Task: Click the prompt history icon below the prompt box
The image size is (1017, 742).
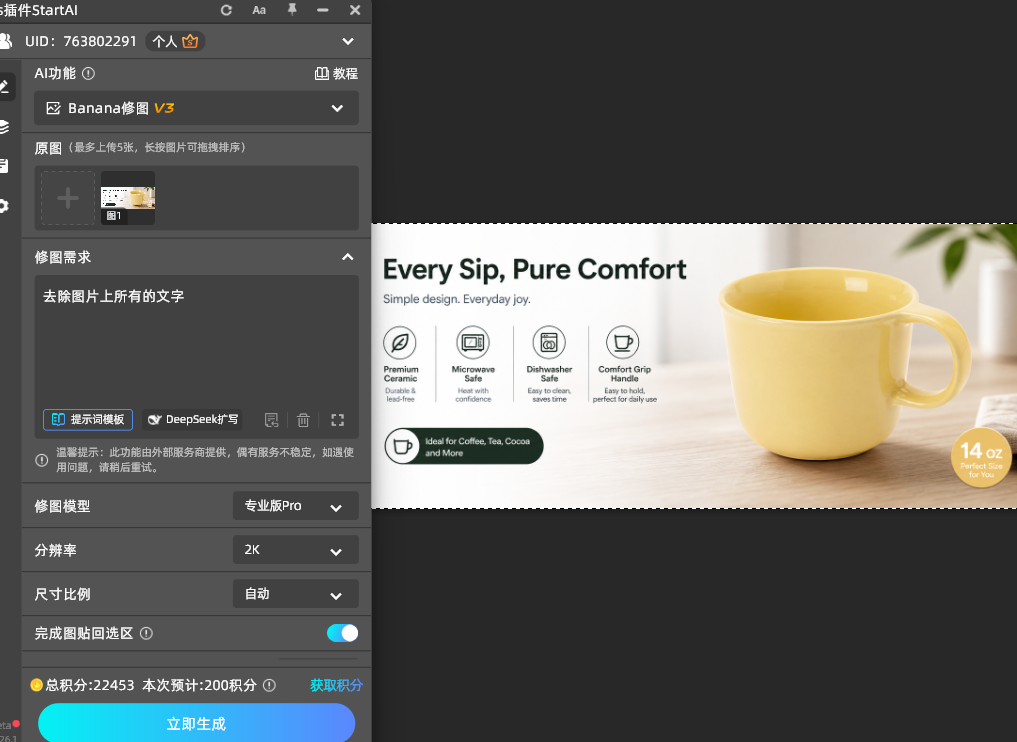Action: [x=271, y=420]
